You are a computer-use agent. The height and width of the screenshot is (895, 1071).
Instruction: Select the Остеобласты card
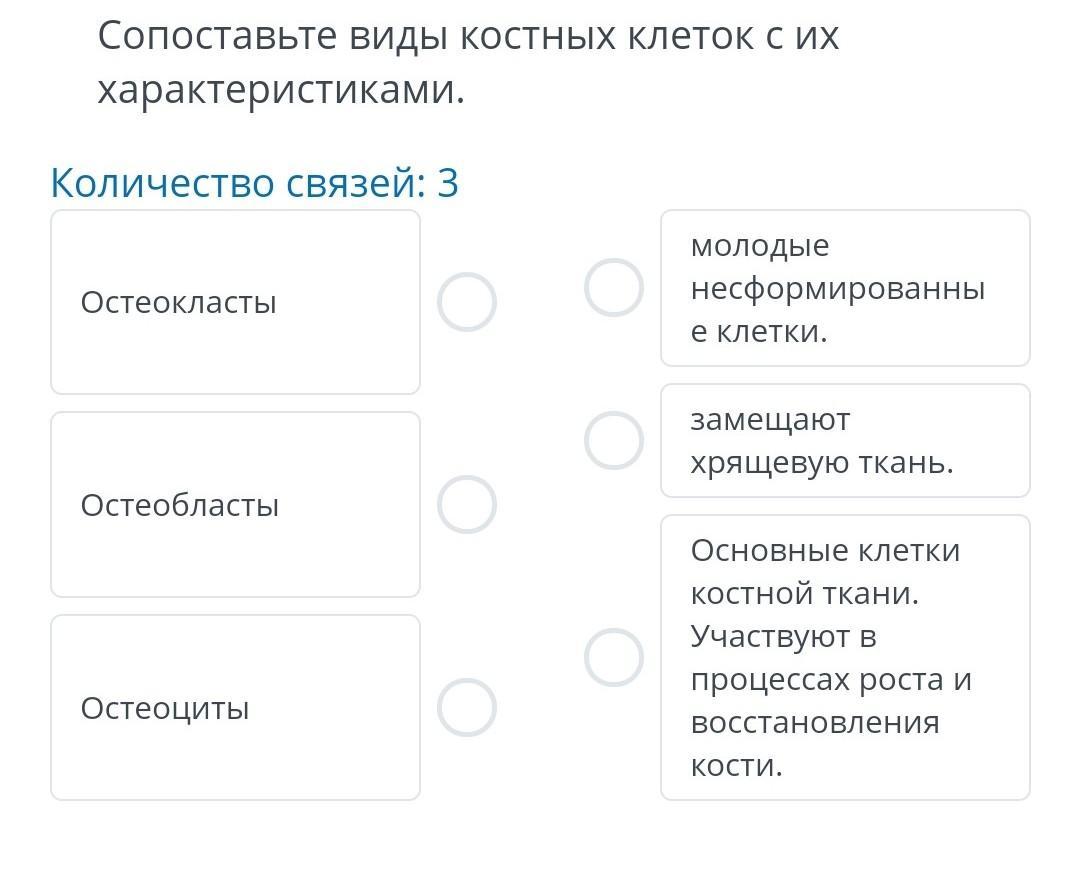[x=236, y=505]
